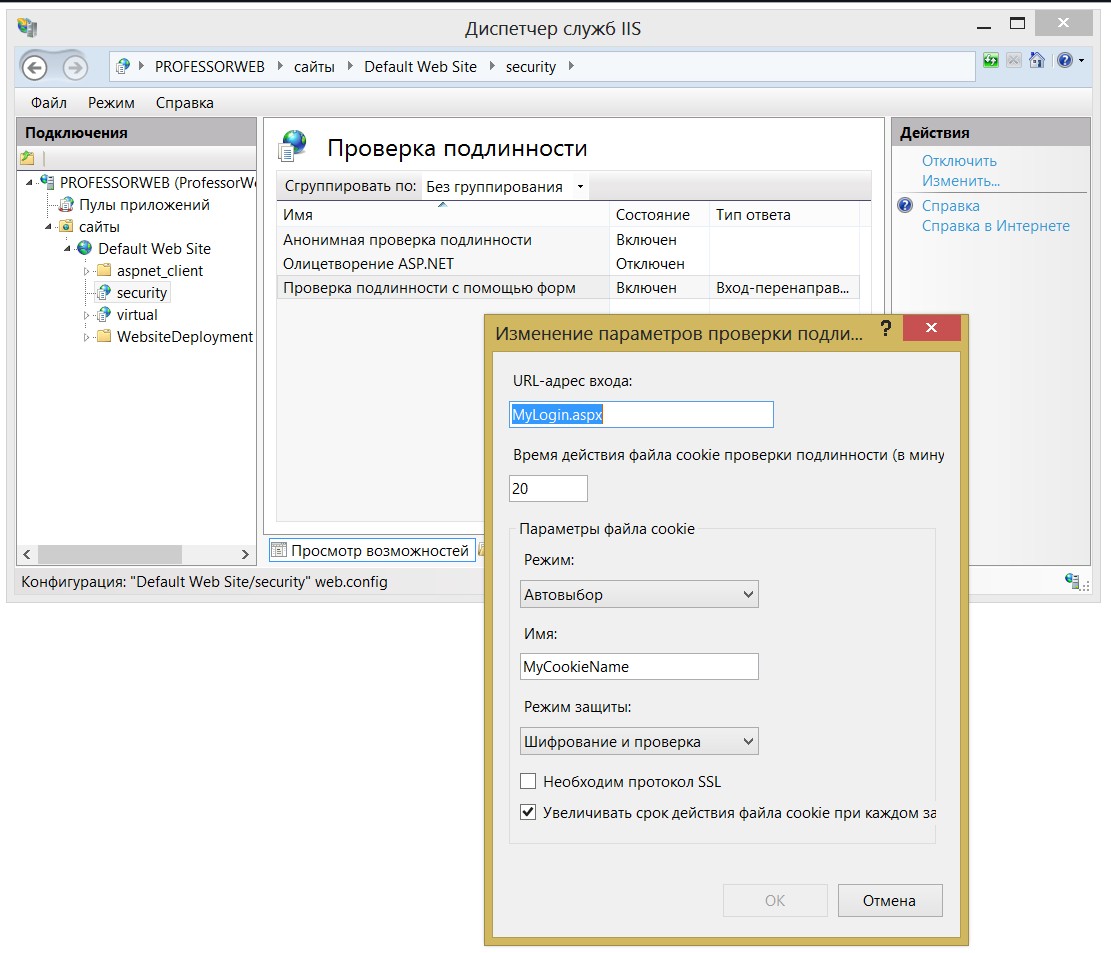
Task: Click the dialog question mark help button
Action: click(x=886, y=328)
